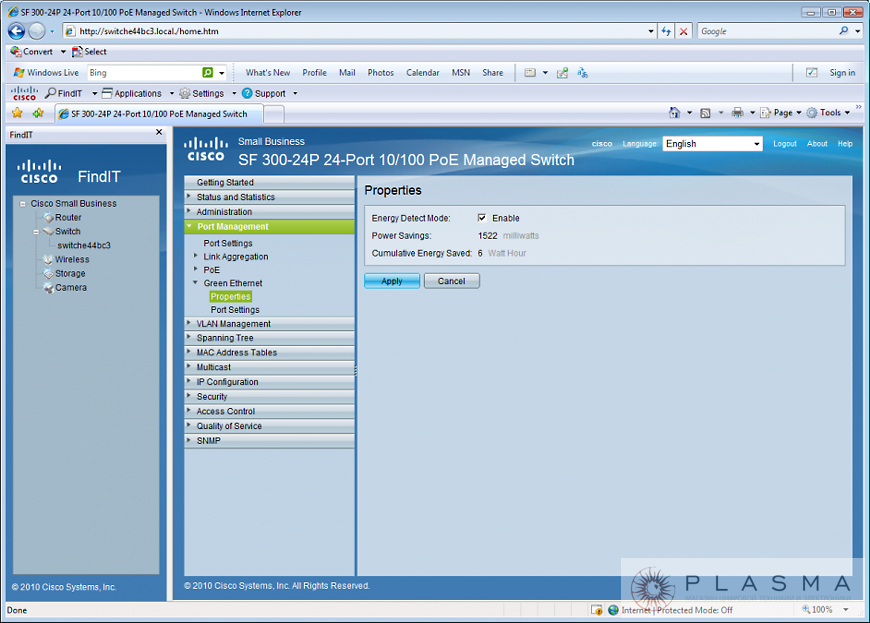Toggle the Energy Detect Mode Enable checkbox
This screenshot has width=870, height=623.
[482, 217]
